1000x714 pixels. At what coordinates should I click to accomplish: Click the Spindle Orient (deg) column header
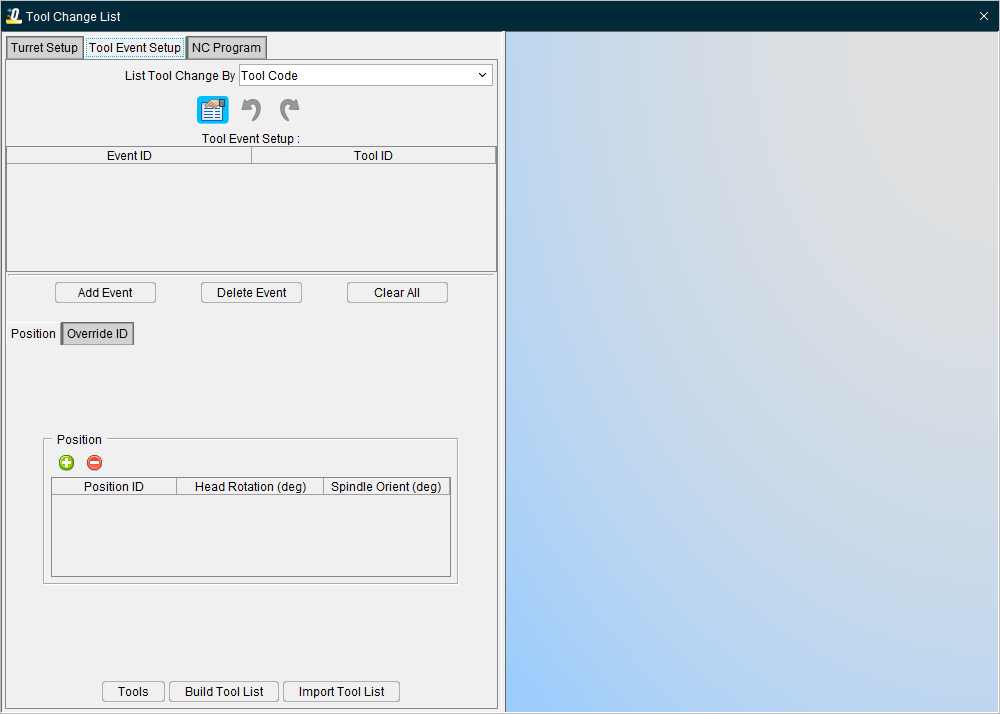pos(386,486)
